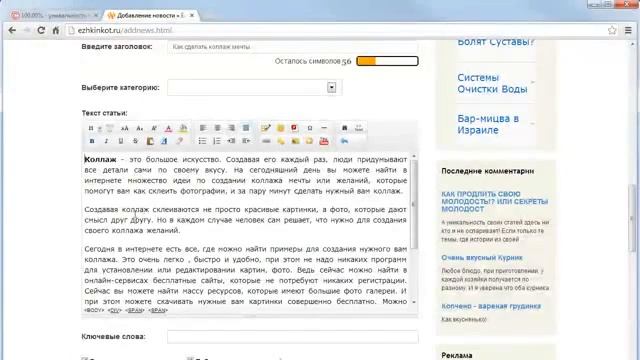Open find with the binoculars icon
Image resolution: width=640 pixels, height=360 pixels.
coord(344,128)
